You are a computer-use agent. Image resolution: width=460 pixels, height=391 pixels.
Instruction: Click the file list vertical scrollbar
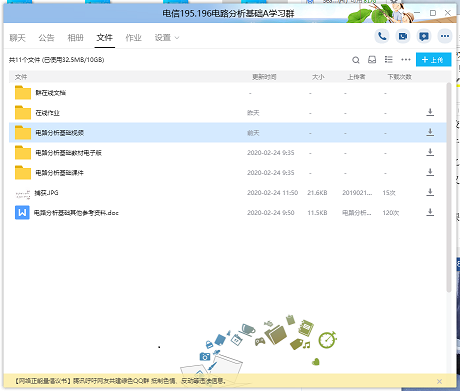pyautogui.click(x=449, y=188)
